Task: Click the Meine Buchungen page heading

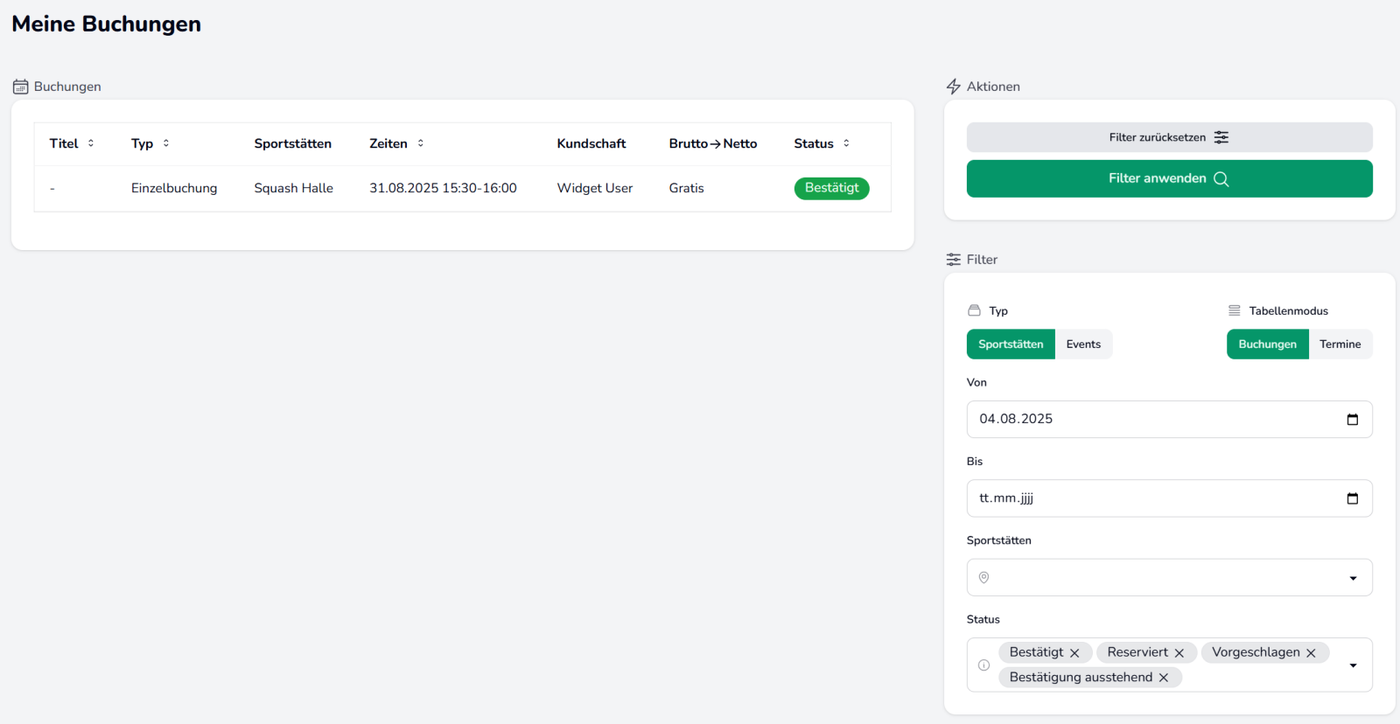Action: point(106,24)
